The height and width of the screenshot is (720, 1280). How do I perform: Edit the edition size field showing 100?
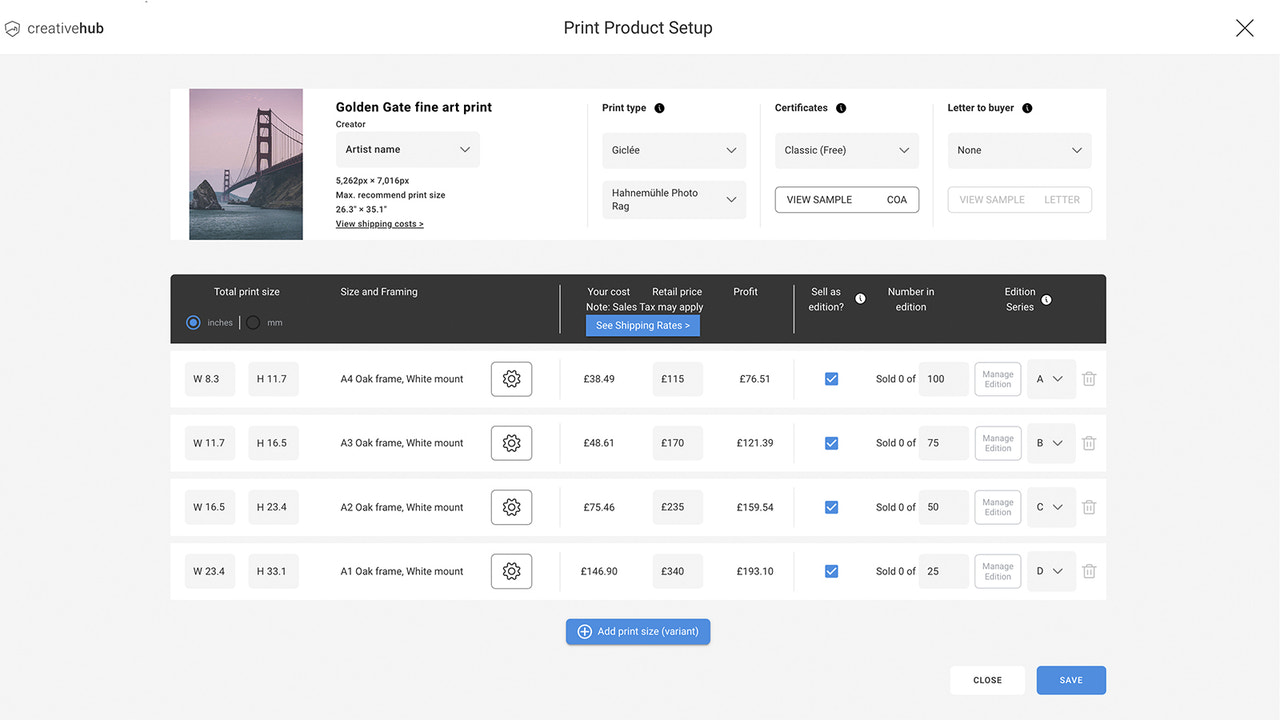[x=942, y=379]
